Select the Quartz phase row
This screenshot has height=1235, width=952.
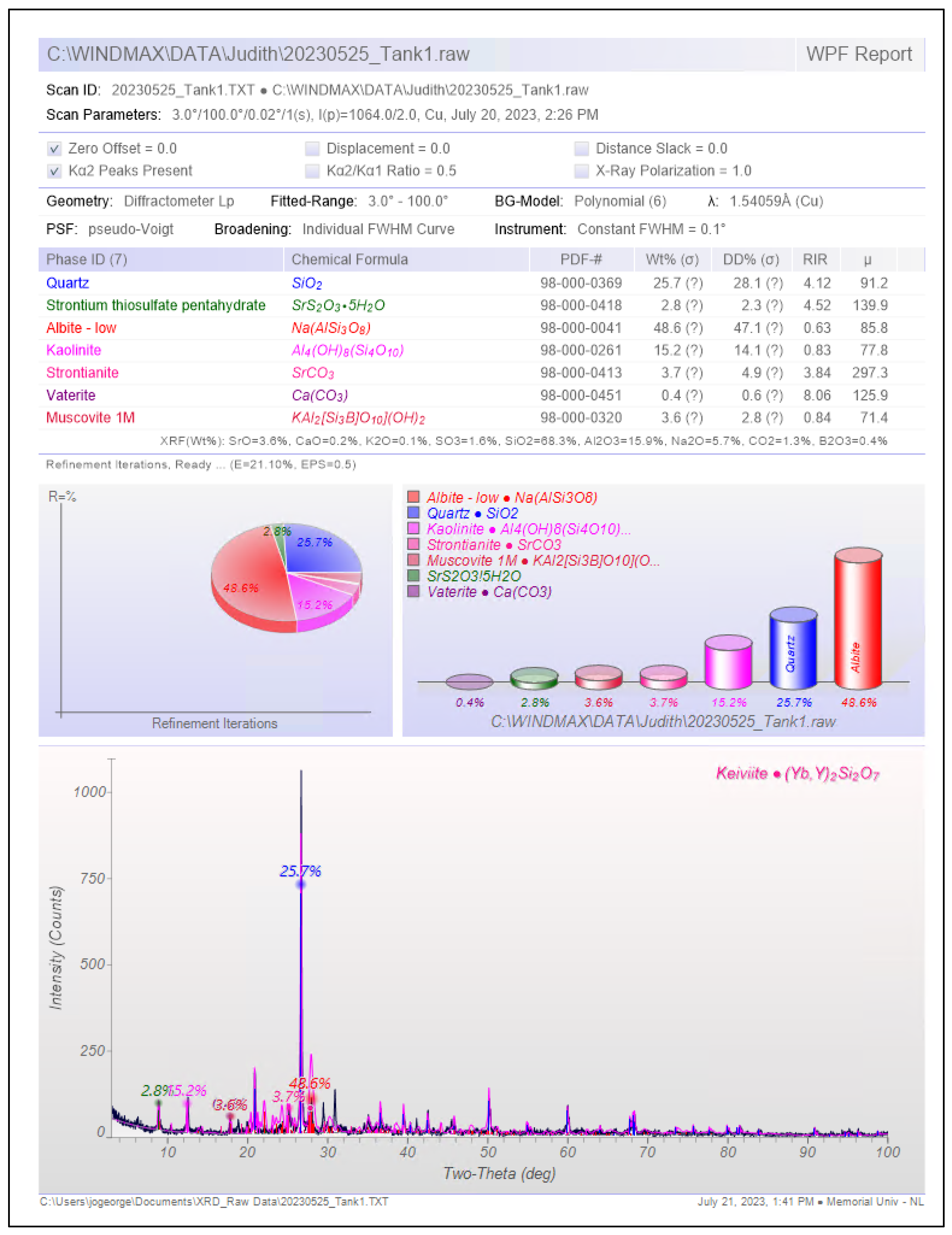67,283
